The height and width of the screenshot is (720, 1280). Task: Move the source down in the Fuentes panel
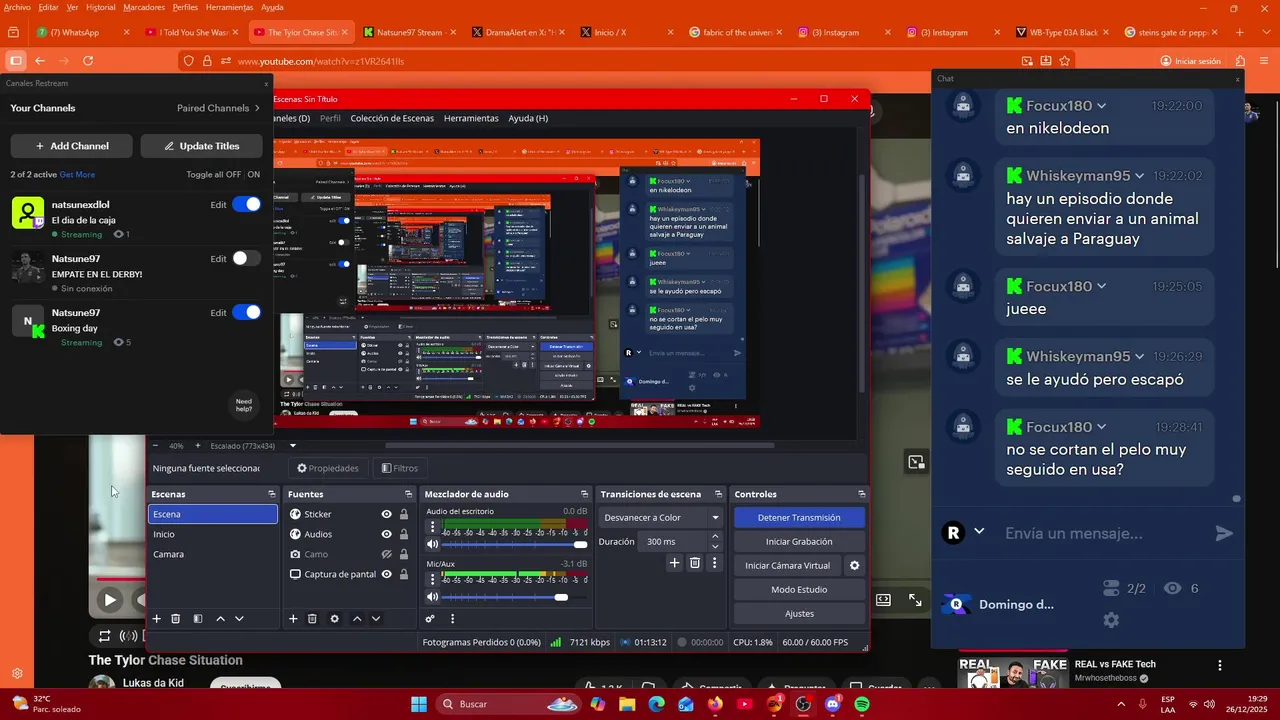(x=376, y=619)
